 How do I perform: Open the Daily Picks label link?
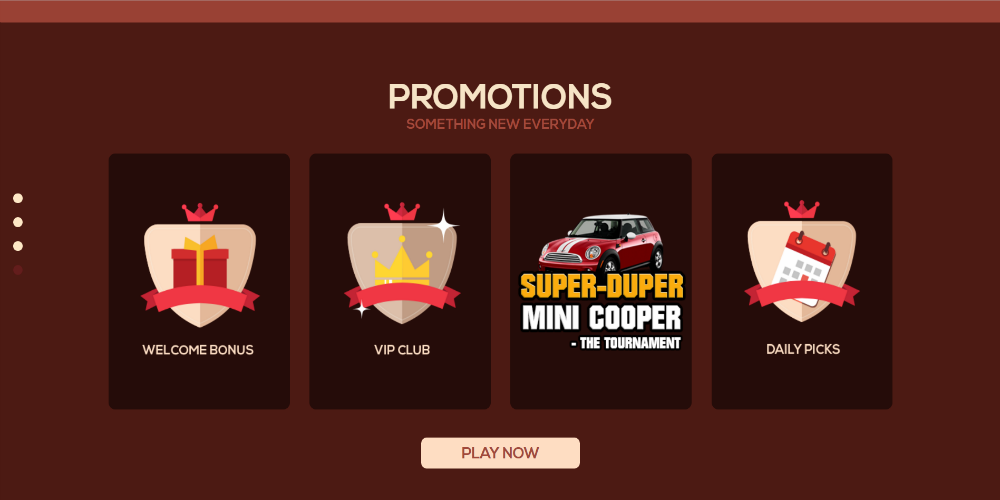(803, 349)
